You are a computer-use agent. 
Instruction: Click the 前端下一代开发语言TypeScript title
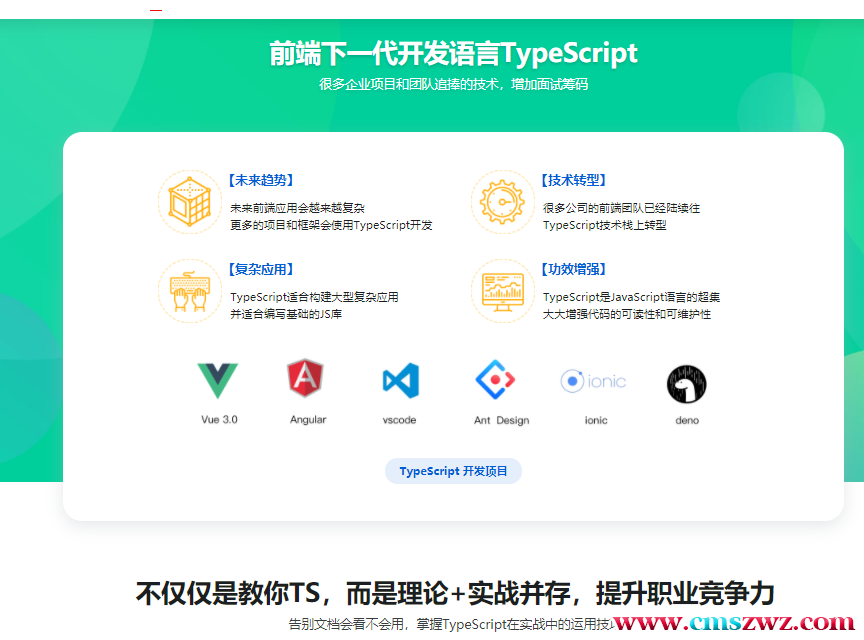453,53
